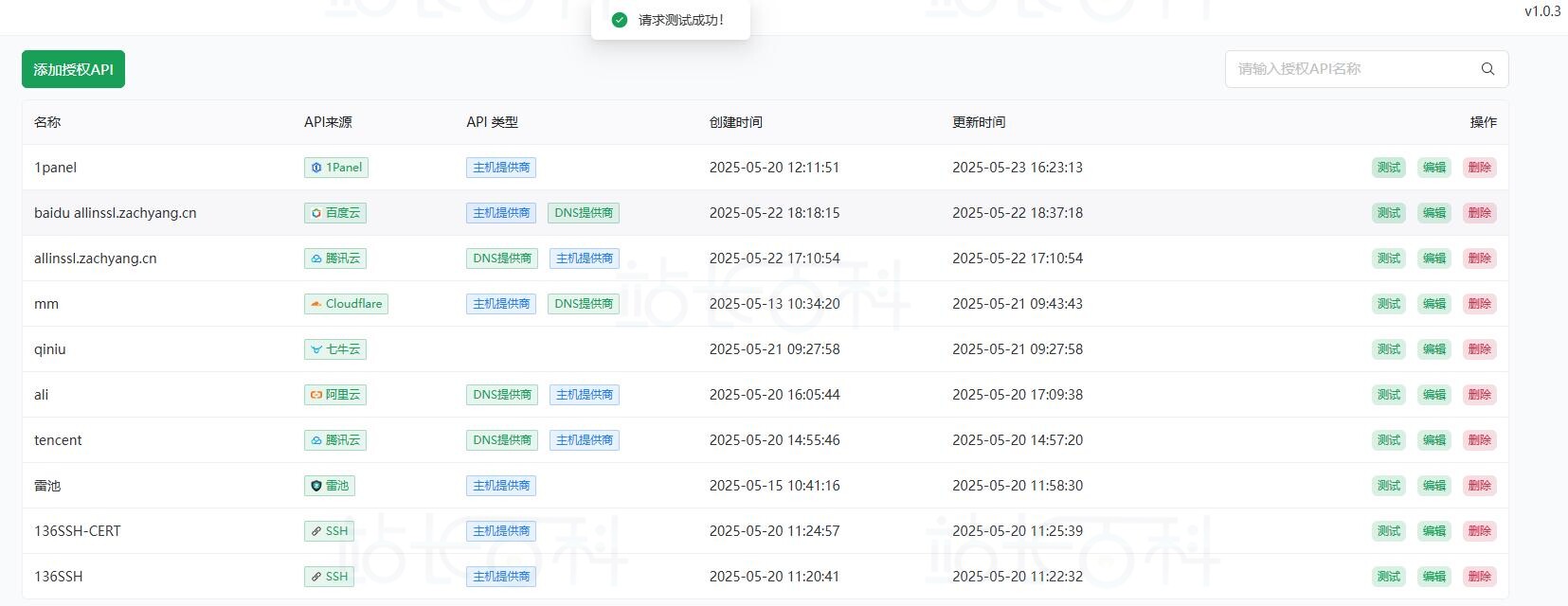The width and height of the screenshot is (1568, 606).
Task: Edit the qiniu entry
Action: point(1434,349)
